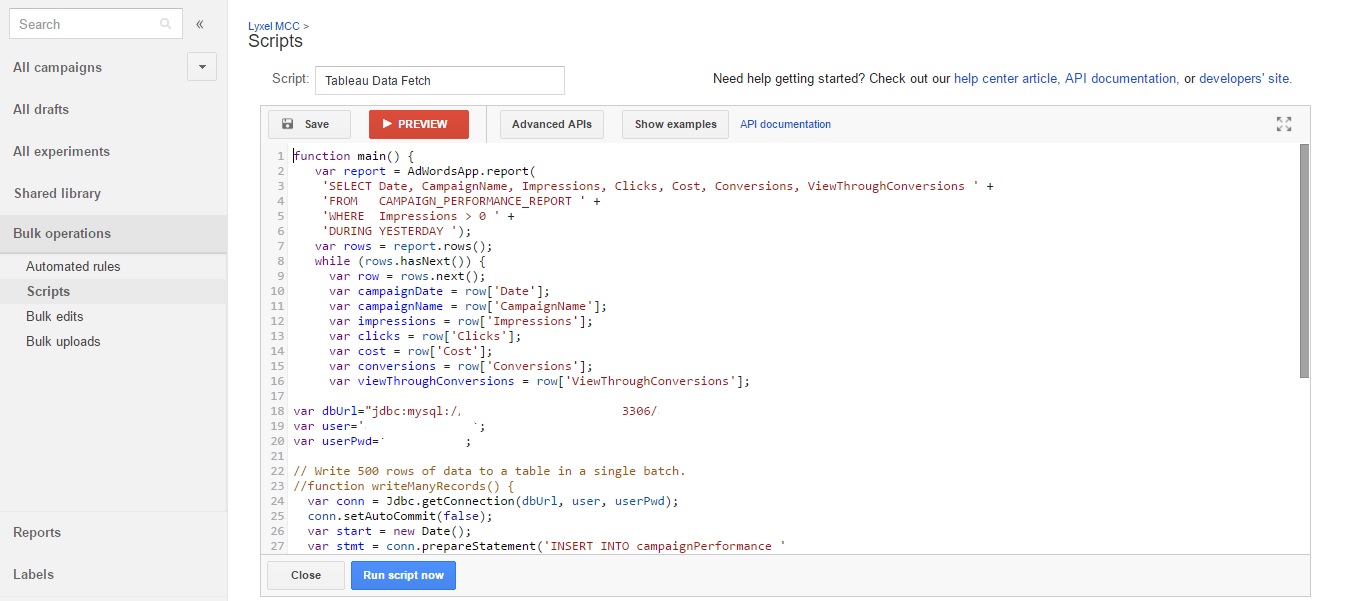Open the All campaigns dropdown arrow

click(x=202, y=67)
